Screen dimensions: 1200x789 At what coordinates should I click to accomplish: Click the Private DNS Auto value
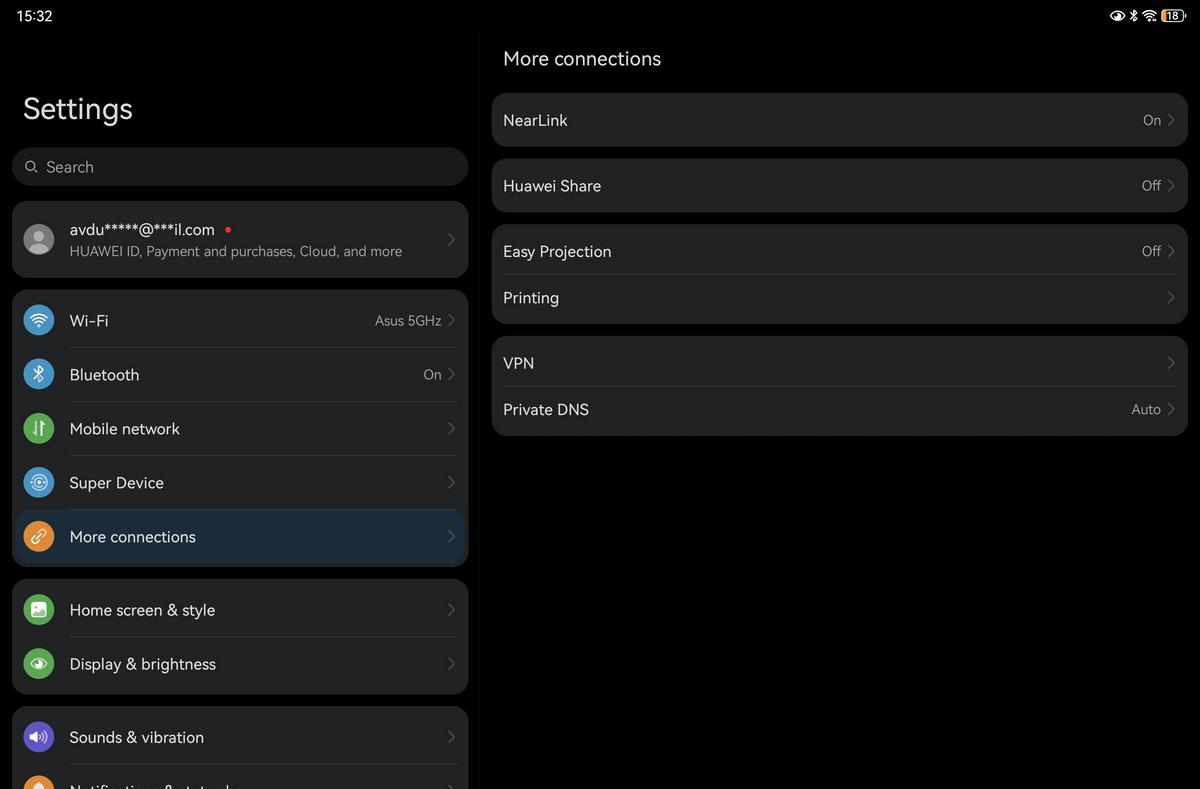click(1146, 409)
